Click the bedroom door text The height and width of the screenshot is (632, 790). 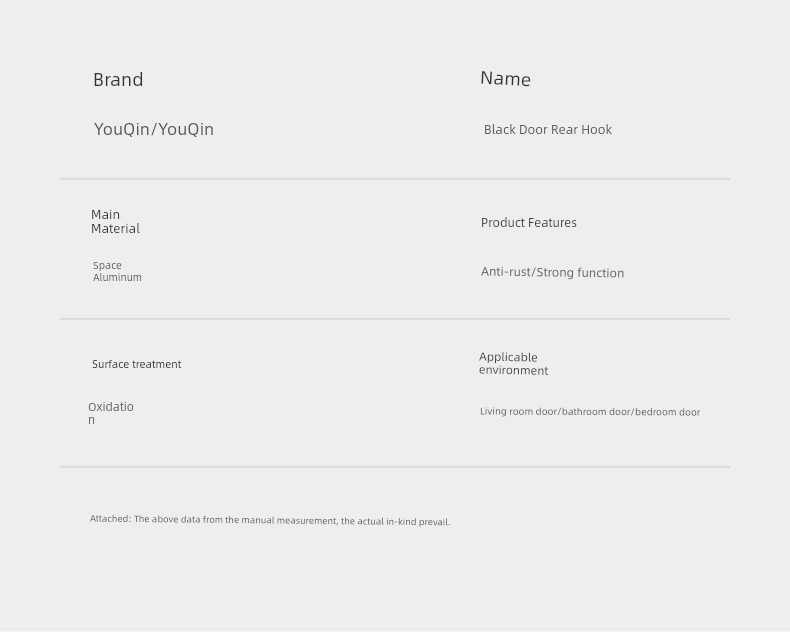click(x=669, y=412)
